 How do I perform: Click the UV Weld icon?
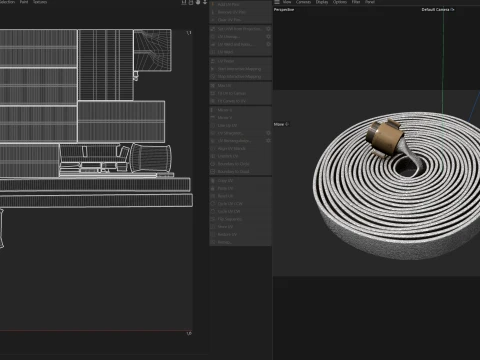[213, 52]
